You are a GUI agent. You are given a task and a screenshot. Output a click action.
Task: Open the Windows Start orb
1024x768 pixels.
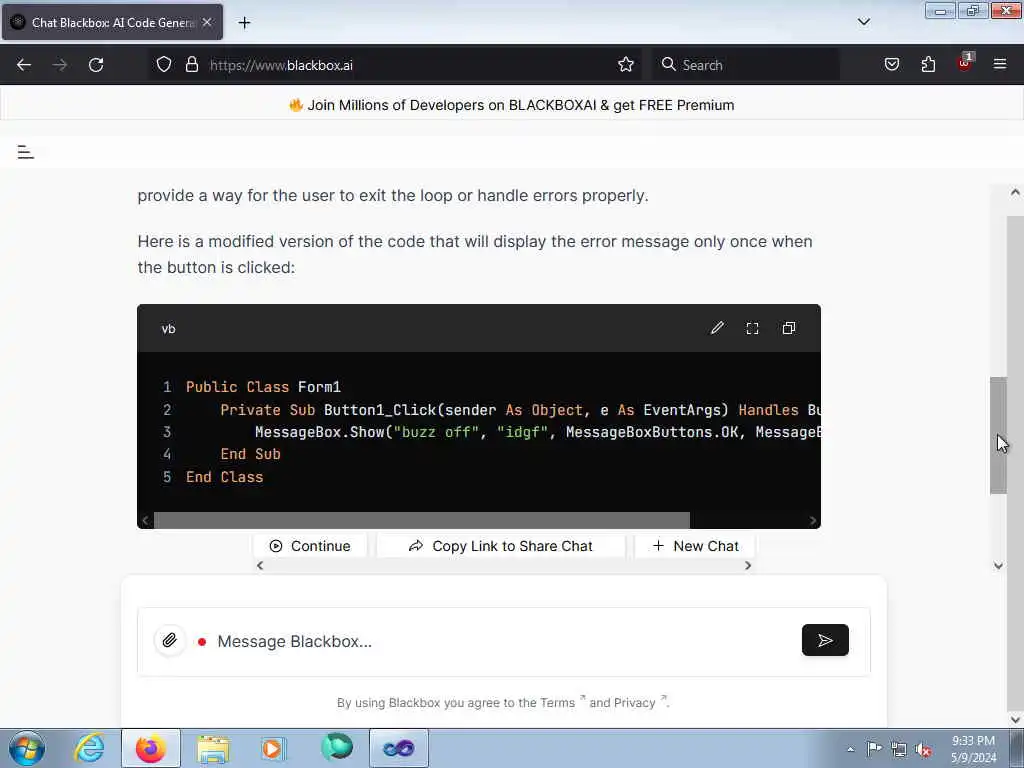tap(27, 748)
